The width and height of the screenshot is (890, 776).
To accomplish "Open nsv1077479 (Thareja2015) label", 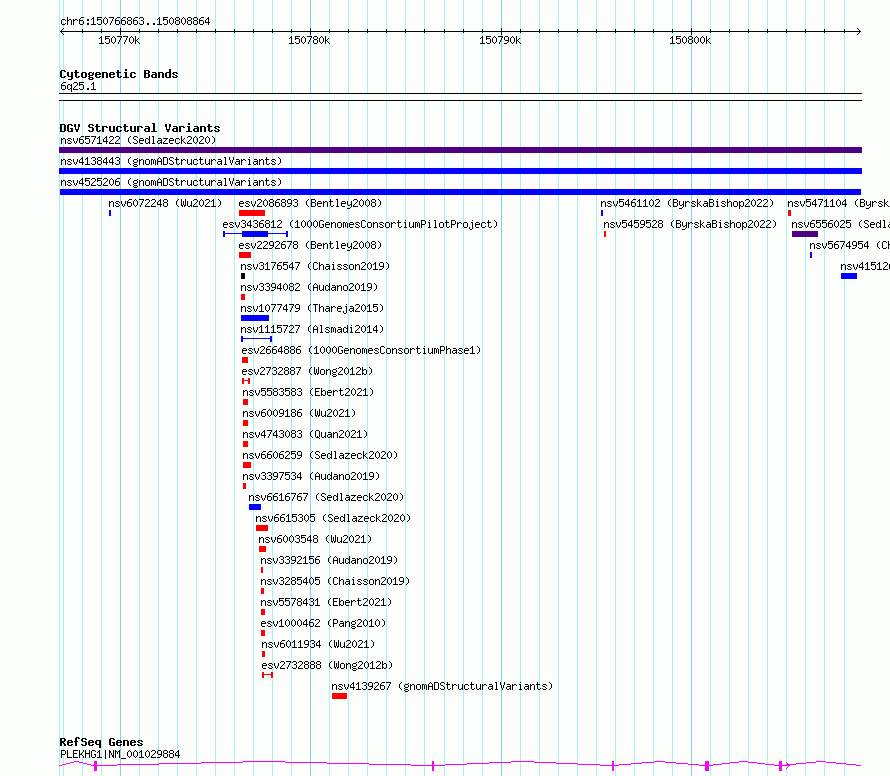I will pos(312,308).
